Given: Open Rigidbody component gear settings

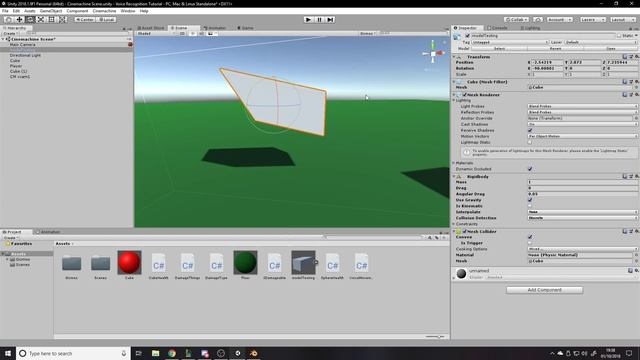Looking at the screenshot, I should [x=636, y=176].
